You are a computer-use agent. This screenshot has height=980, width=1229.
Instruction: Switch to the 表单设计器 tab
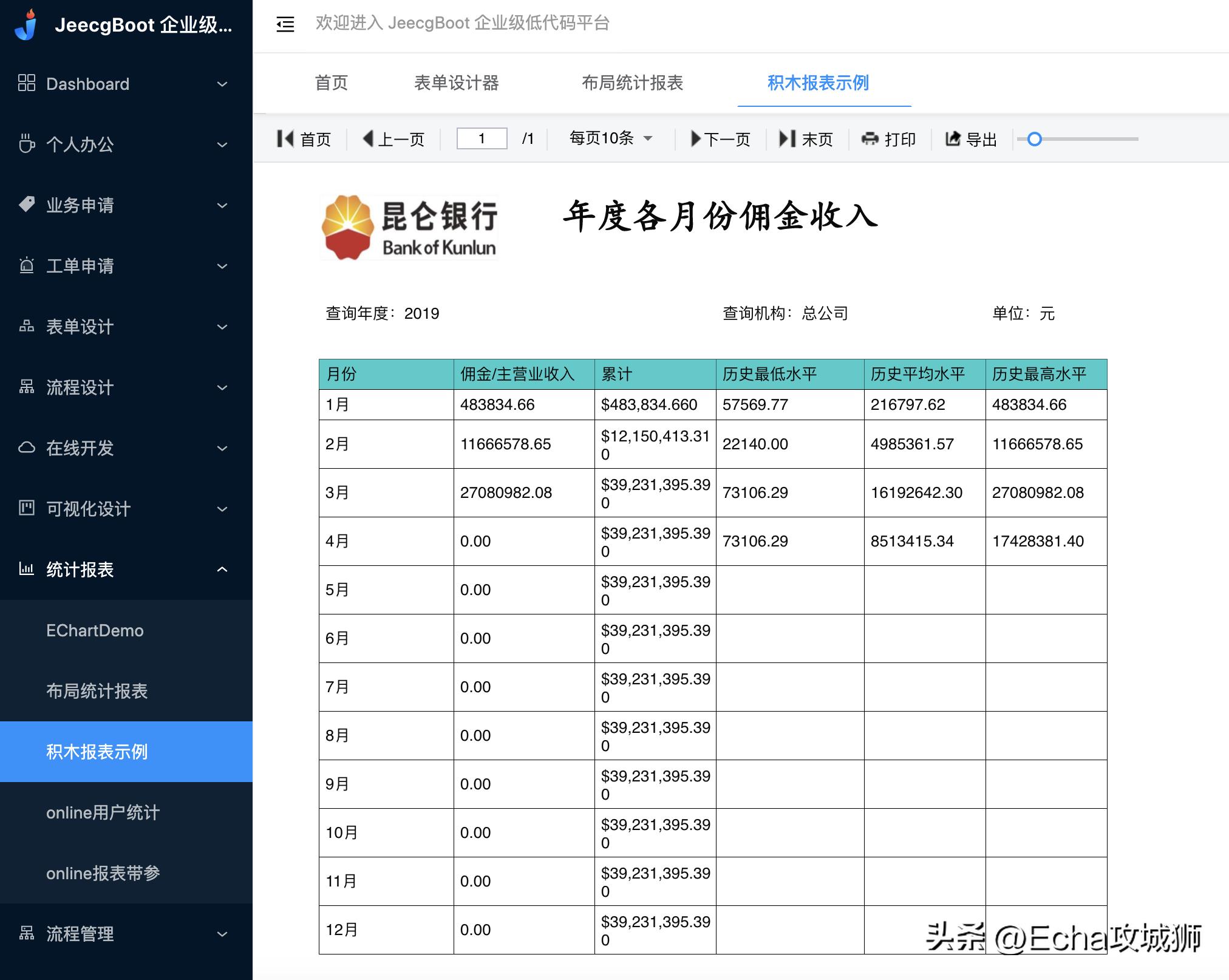click(x=457, y=84)
